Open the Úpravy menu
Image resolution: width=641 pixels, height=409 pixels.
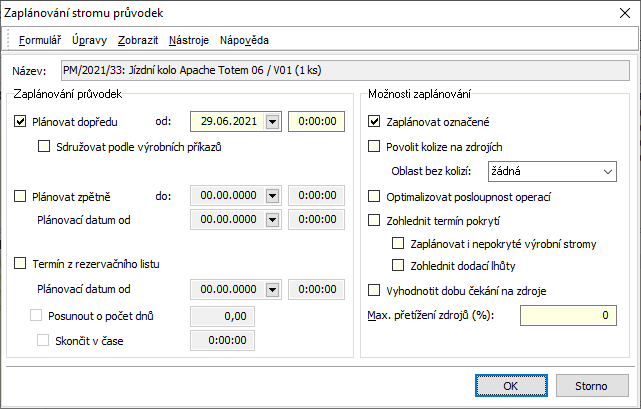coord(88,40)
